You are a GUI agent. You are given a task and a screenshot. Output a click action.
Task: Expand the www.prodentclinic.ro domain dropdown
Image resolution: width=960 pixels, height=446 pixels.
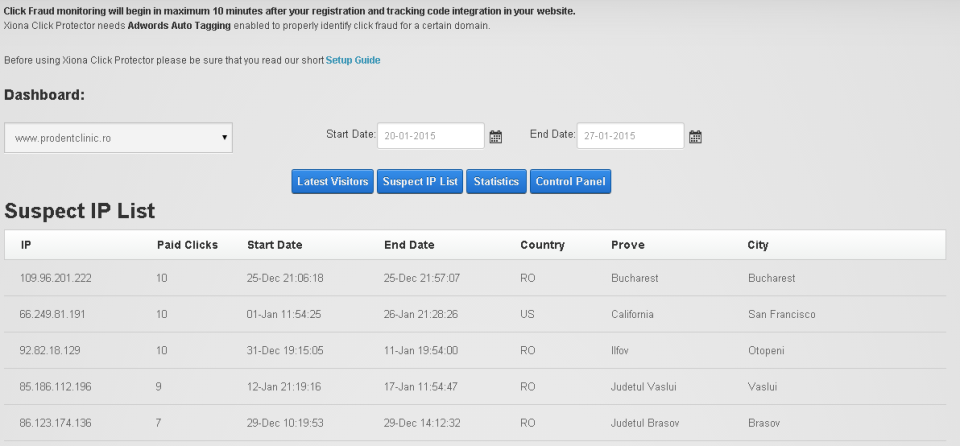coord(118,137)
